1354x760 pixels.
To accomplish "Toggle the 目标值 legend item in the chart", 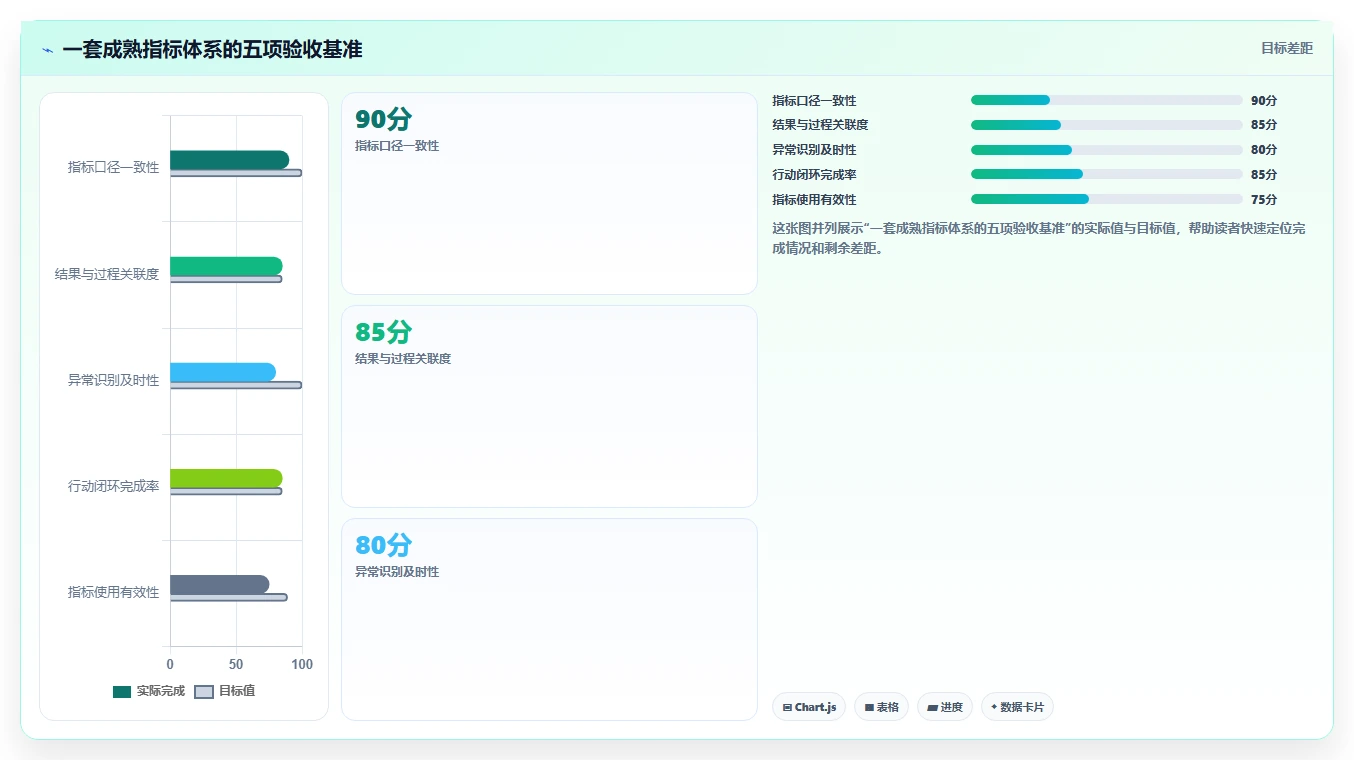I will point(225,691).
